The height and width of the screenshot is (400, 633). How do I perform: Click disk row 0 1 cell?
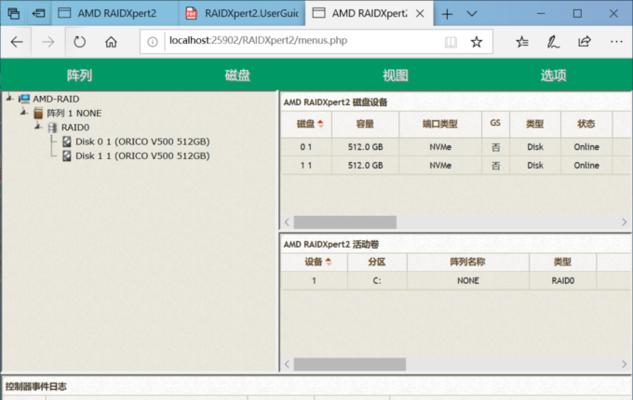coord(306,147)
